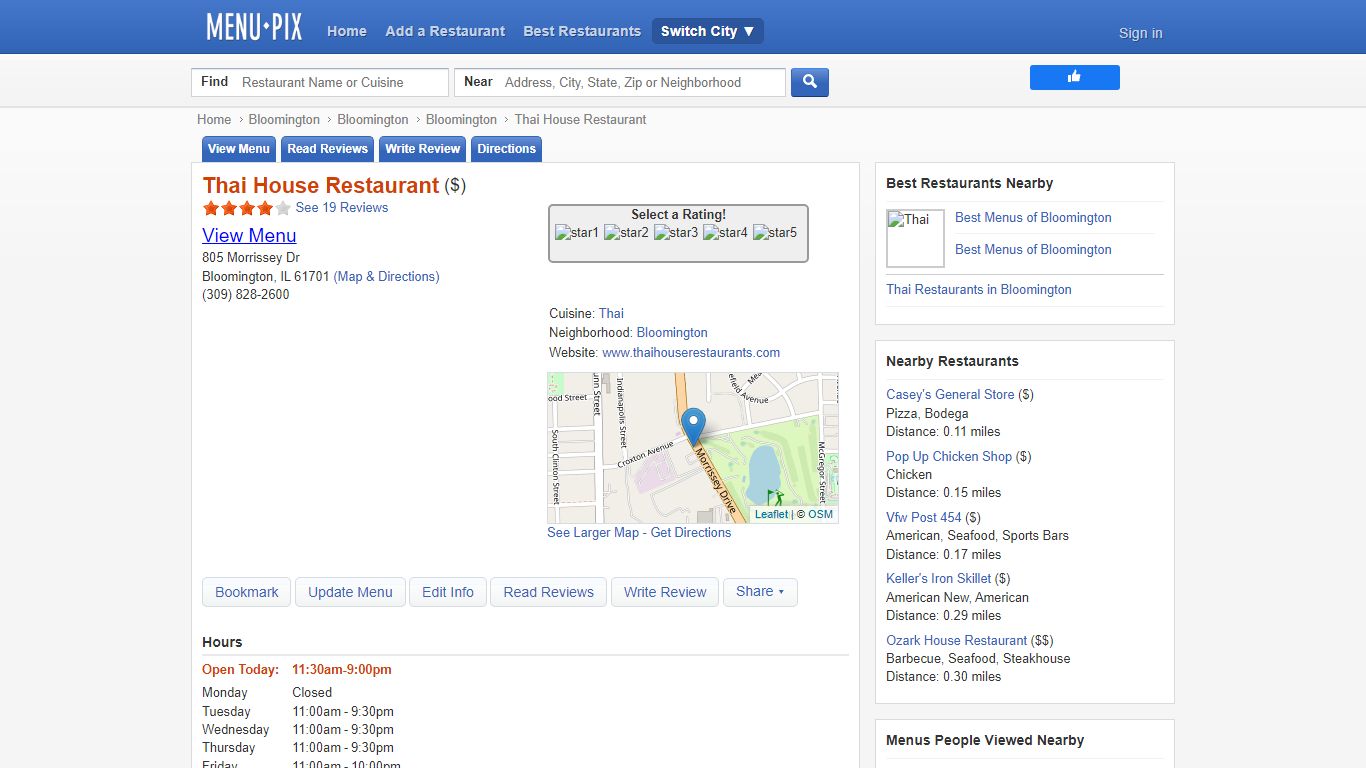Open Casey's General Store listing
The height and width of the screenshot is (768, 1366).
point(950,395)
